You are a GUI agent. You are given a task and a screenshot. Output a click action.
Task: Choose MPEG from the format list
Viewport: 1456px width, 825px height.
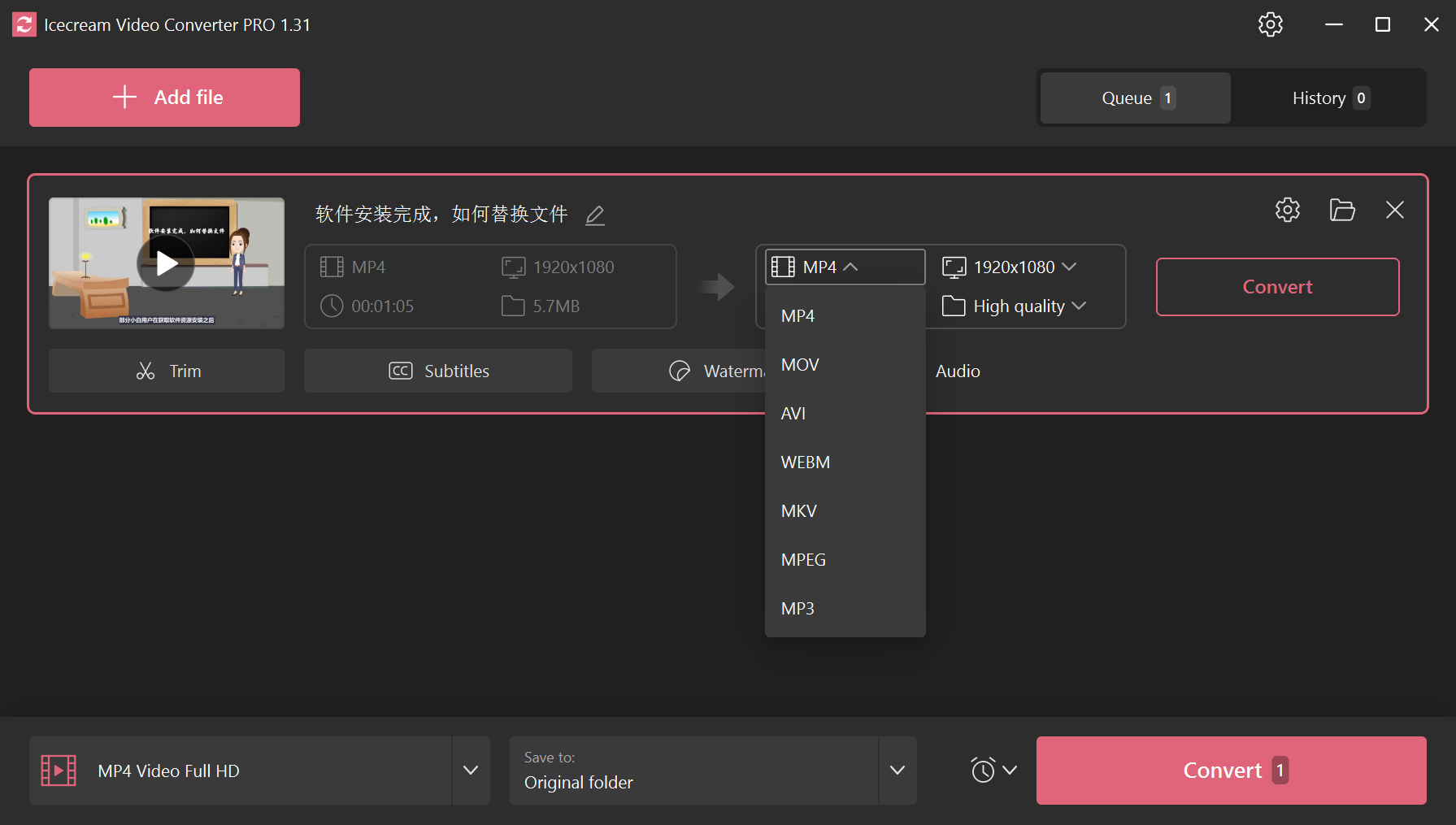(x=845, y=560)
